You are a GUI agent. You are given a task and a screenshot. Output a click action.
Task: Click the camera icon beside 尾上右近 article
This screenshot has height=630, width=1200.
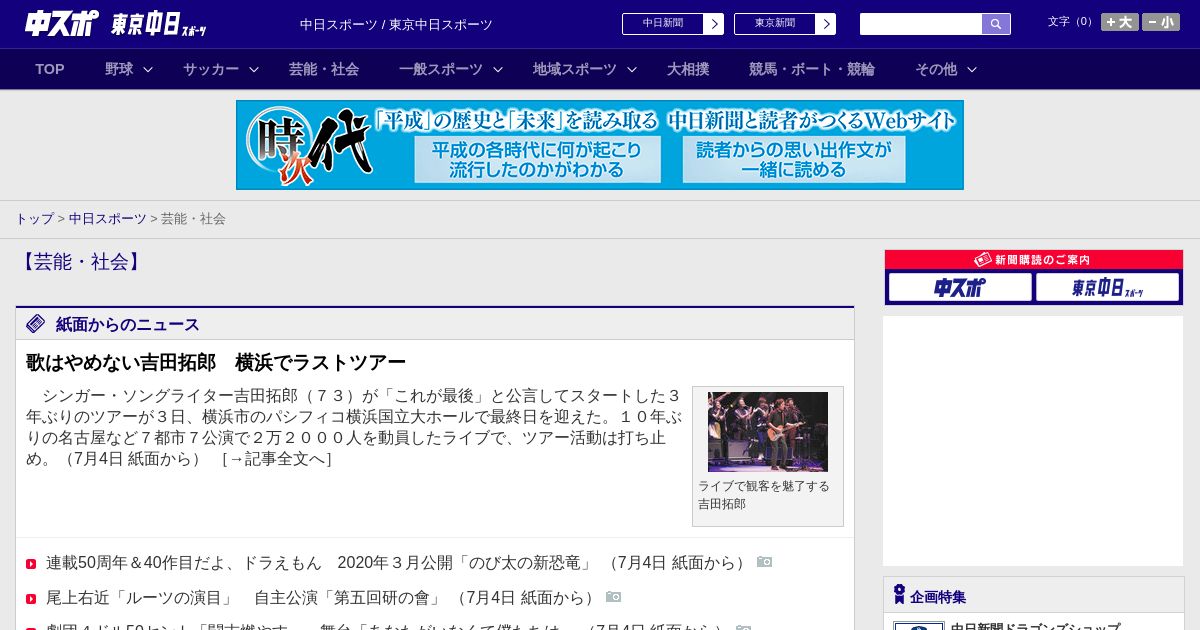tap(614, 597)
